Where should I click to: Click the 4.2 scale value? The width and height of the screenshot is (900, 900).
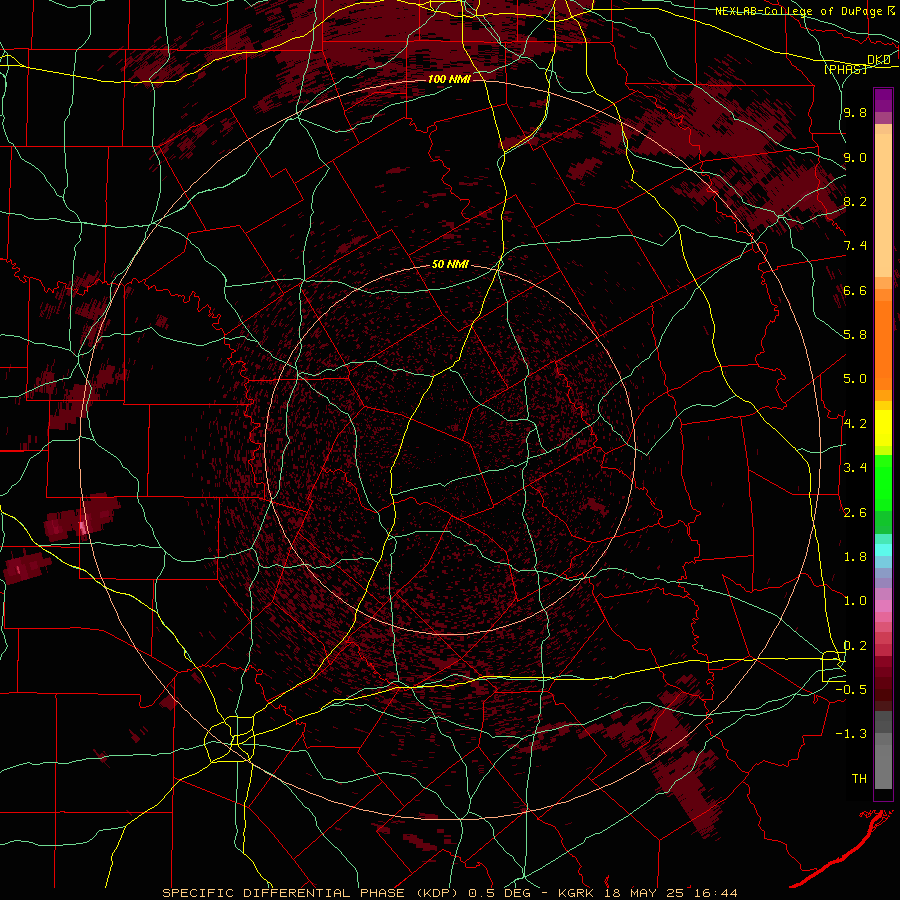855,424
